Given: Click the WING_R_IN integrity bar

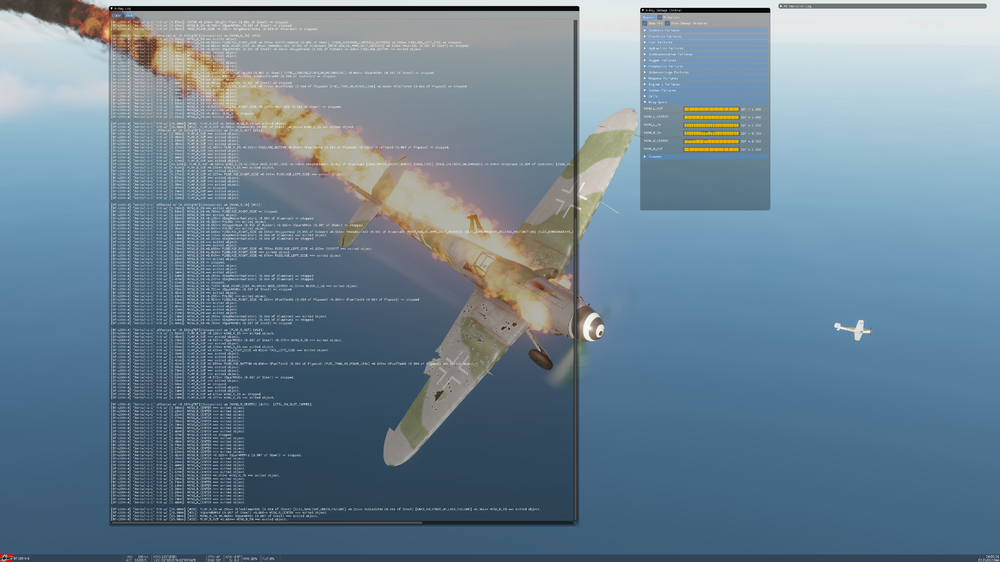Looking at the screenshot, I should click(x=711, y=133).
